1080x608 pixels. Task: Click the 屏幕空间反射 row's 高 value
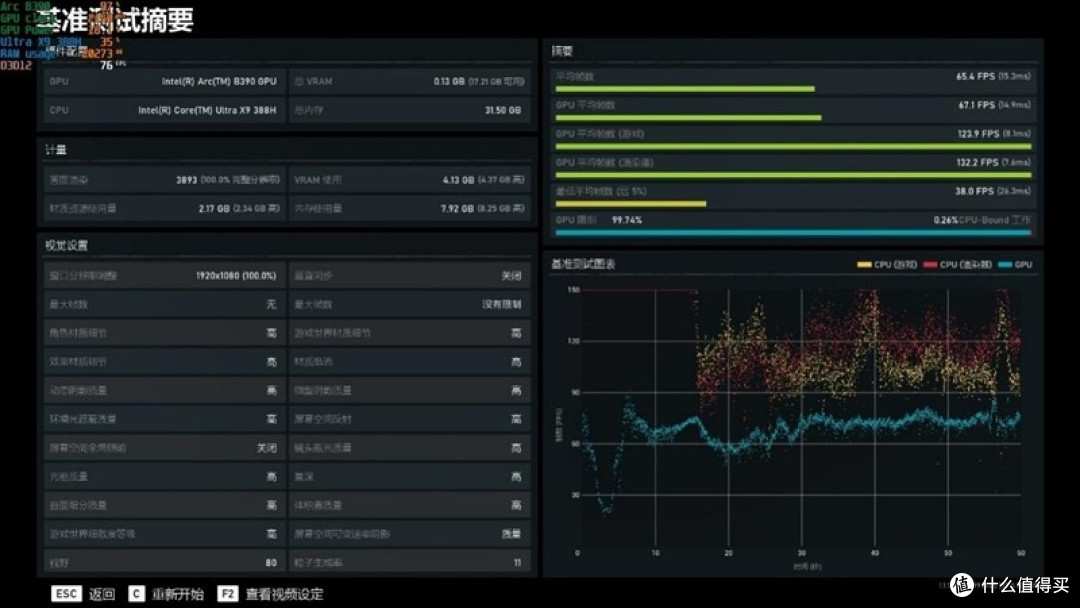516,419
